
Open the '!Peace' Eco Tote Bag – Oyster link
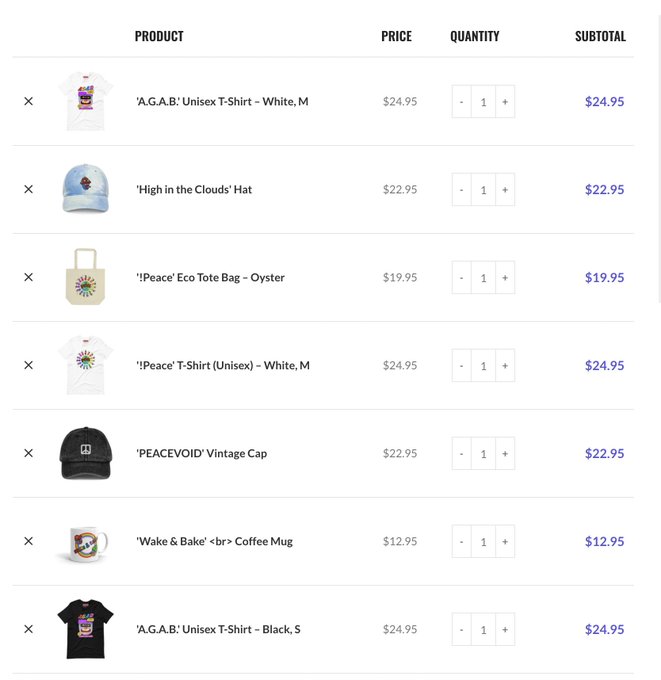point(210,278)
